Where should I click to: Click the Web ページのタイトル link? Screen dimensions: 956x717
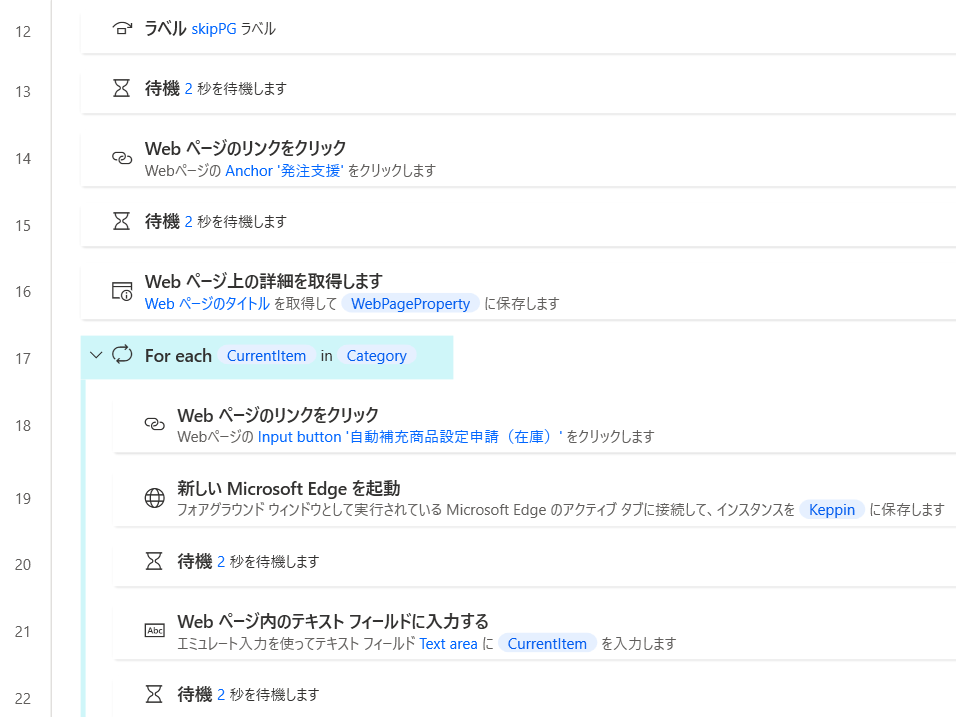(207, 304)
